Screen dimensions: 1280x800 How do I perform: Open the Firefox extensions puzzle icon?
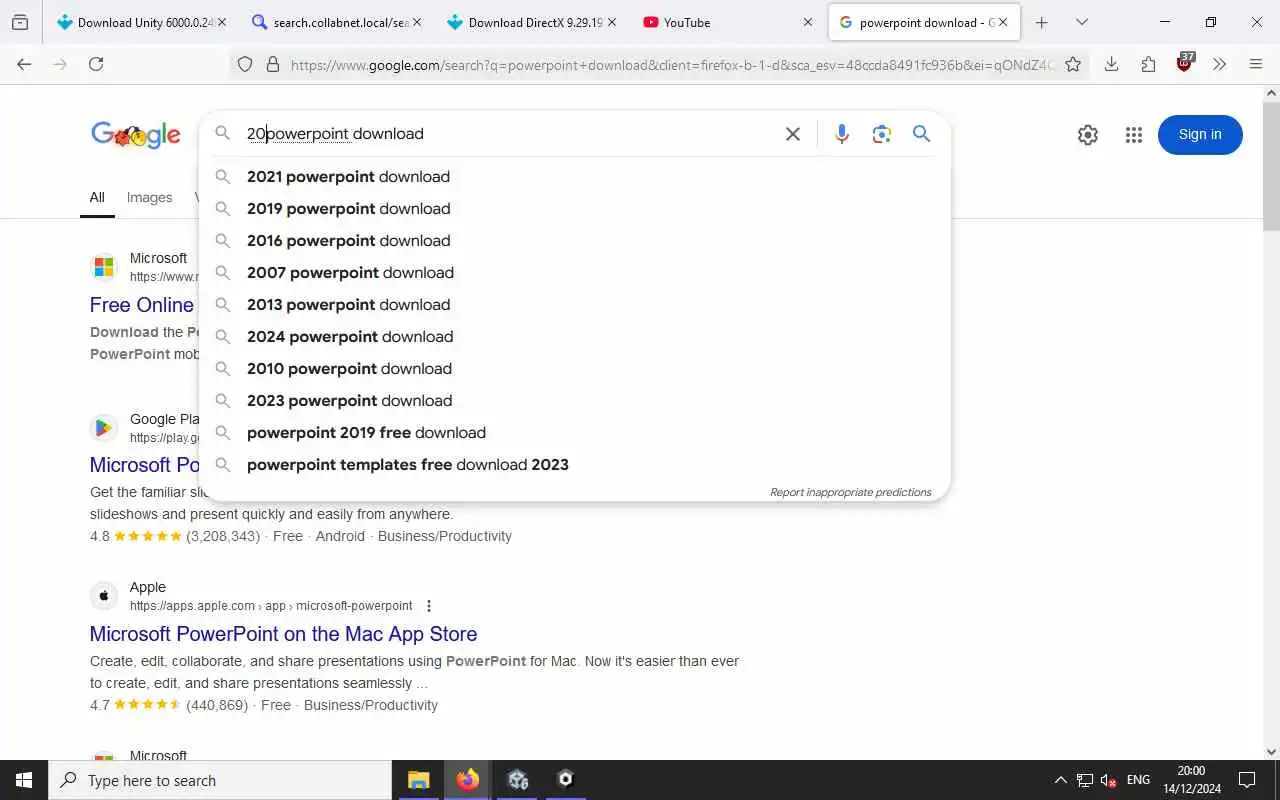pyautogui.click(x=1148, y=64)
